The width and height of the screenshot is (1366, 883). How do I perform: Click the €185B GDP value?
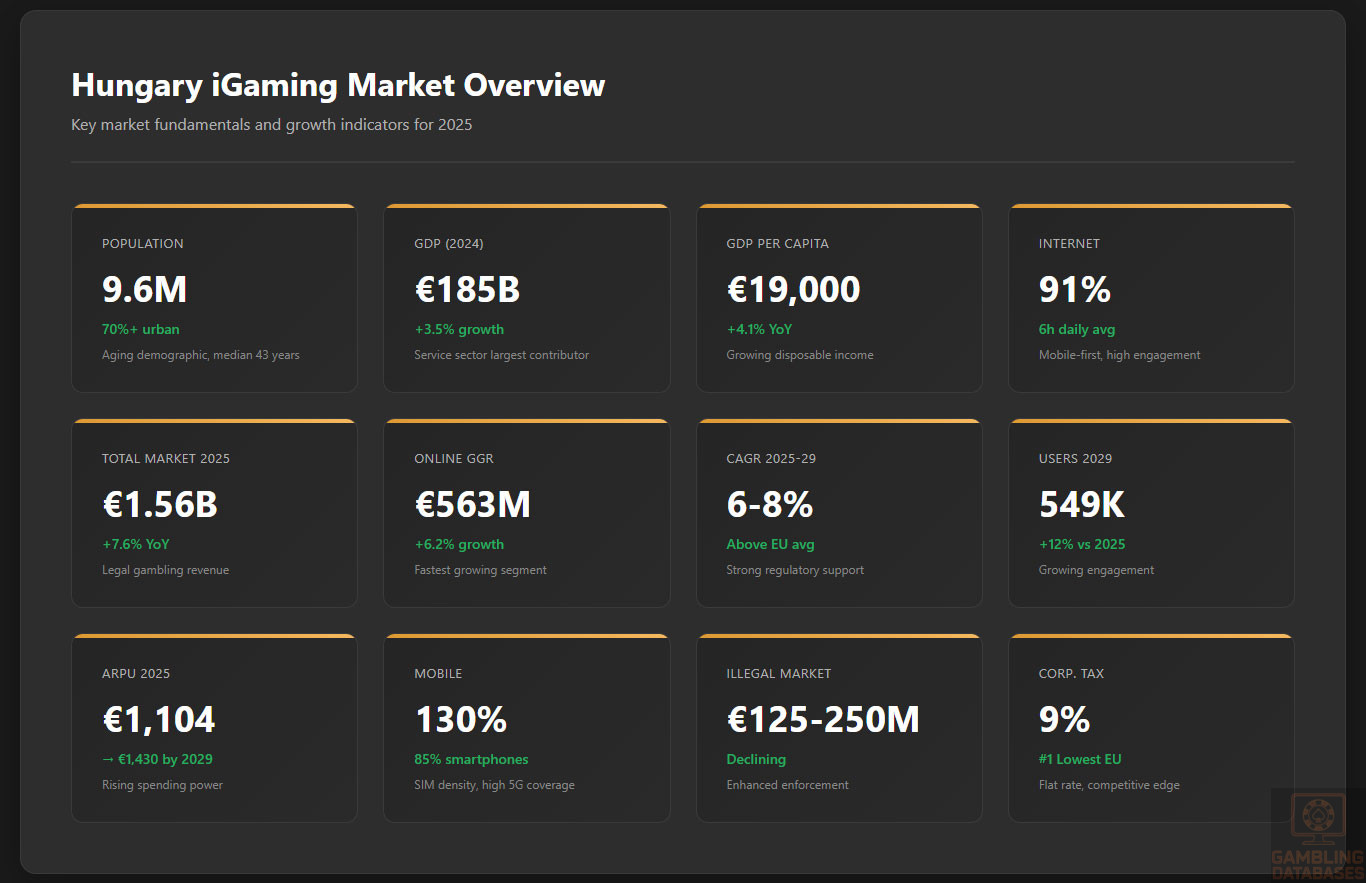pos(467,289)
